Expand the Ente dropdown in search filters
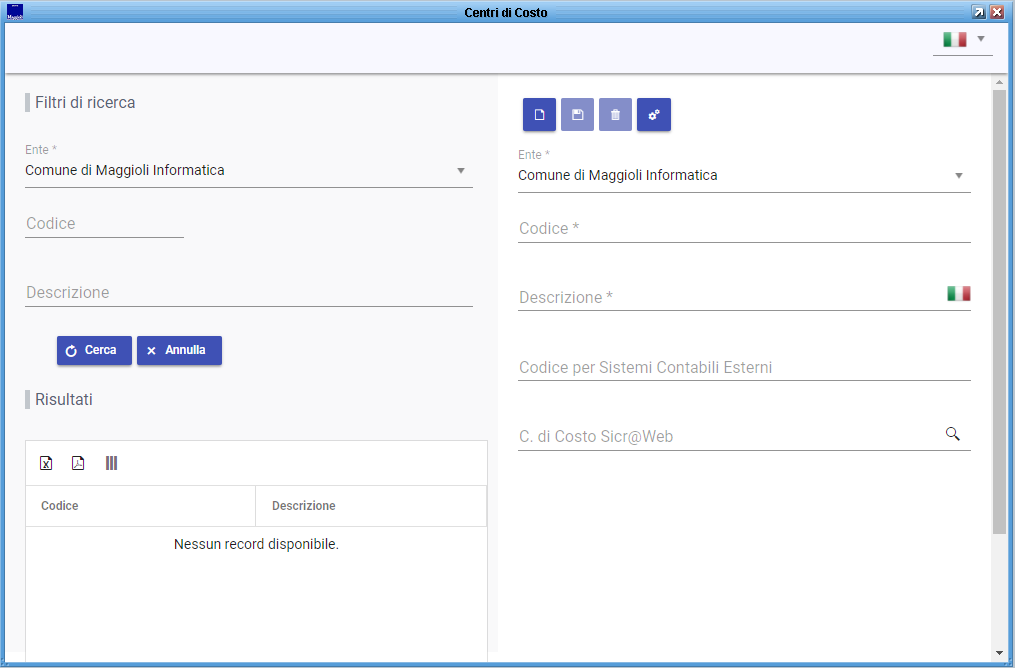The image size is (1015, 668). pyautogui.click(x=461, y=170)
